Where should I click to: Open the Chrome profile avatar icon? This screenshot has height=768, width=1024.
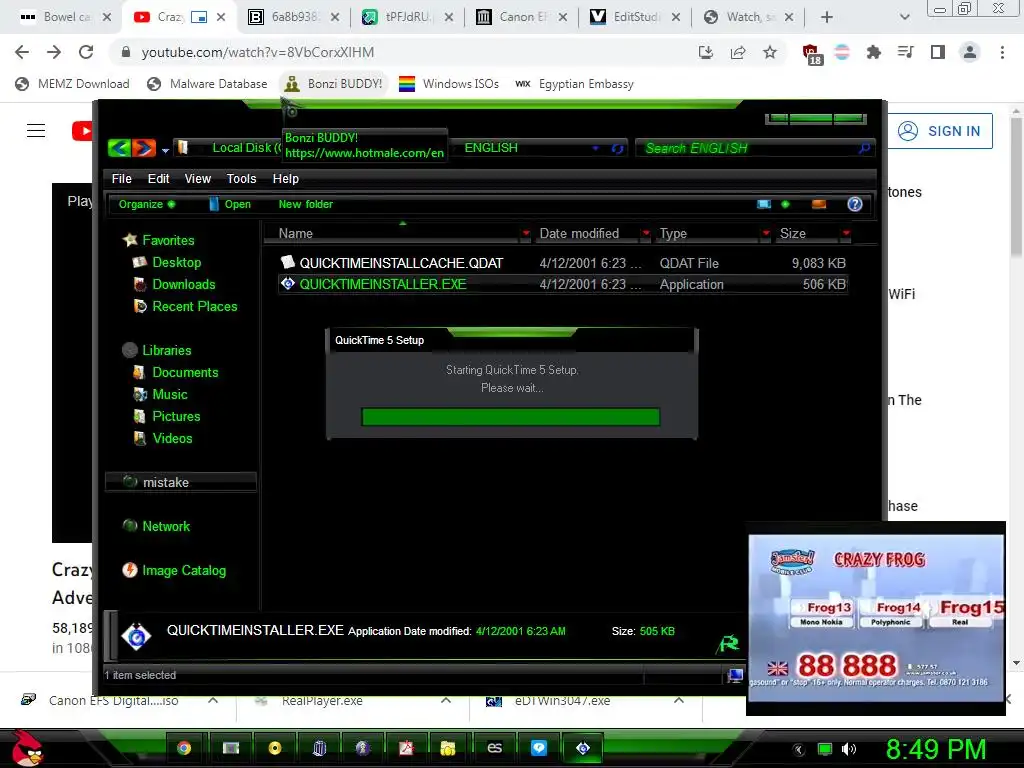click(970, 52)
